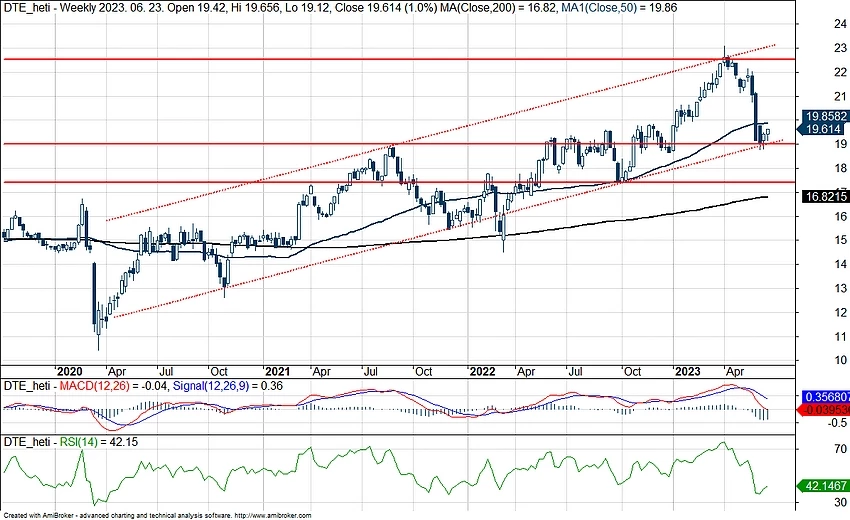Click the Close 19.614 (1.0%) text
Image resolution: width=850 pixels, height=520 pixels.
[384, 8]
